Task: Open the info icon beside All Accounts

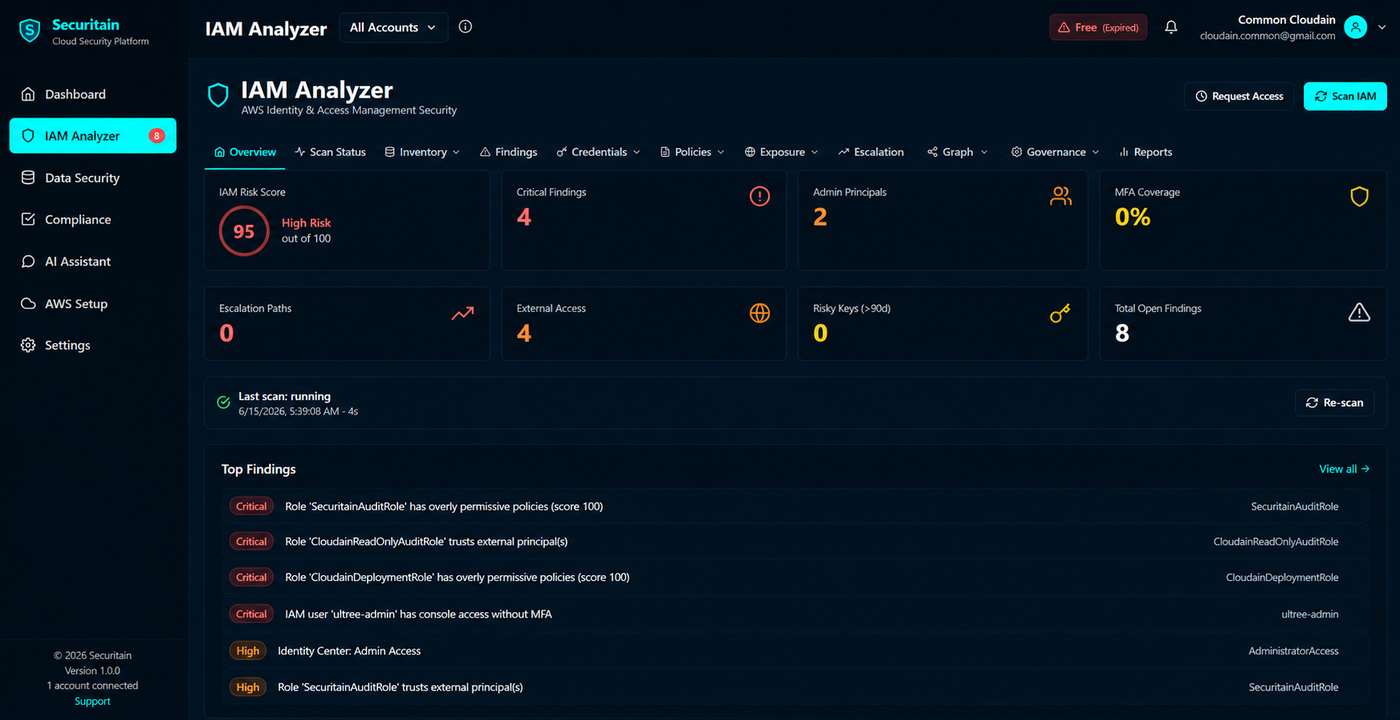Action: pos(465,27)
